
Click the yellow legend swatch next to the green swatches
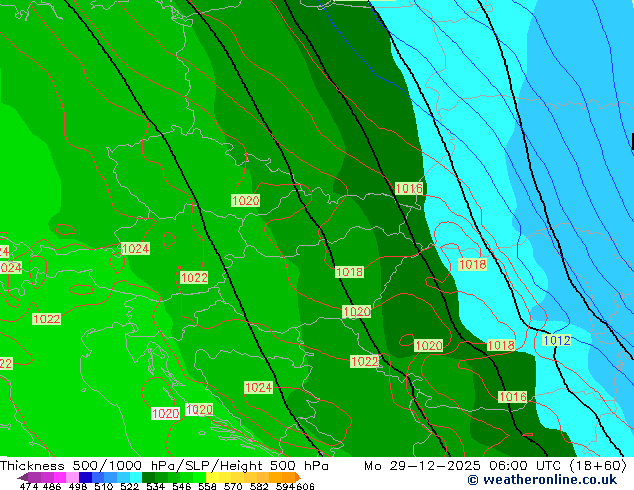[x=212, y=477]
